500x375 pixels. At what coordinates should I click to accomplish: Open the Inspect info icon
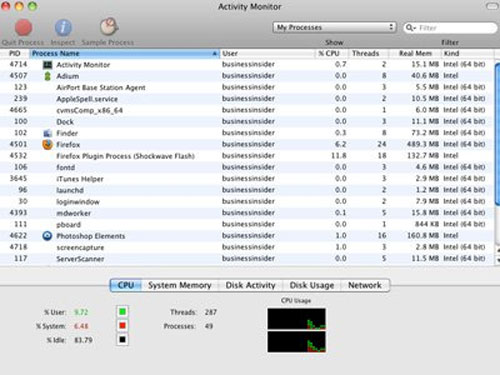point(63,28)
